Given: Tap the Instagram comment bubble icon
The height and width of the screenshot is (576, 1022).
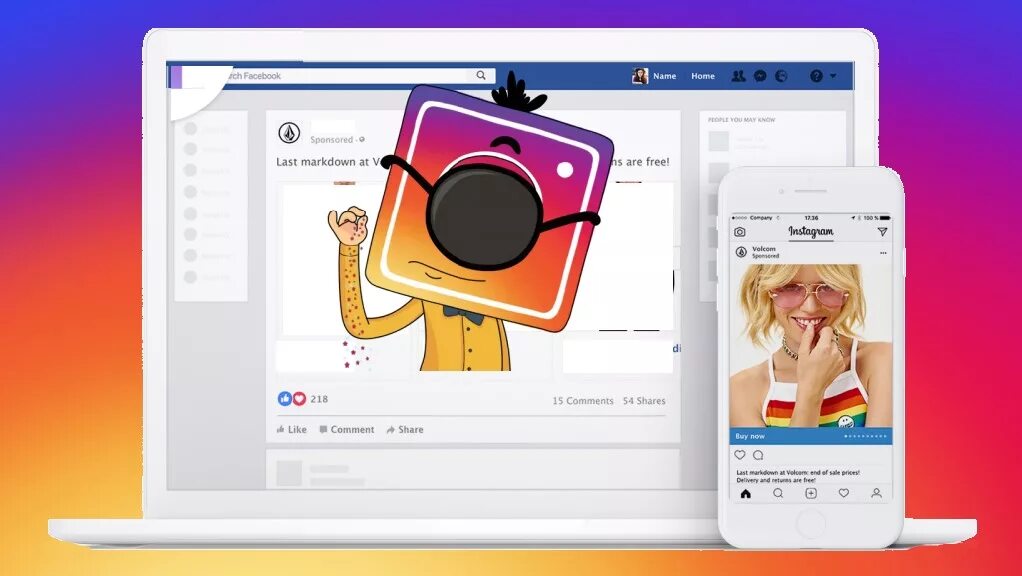Looking at the screenshot, I should [x=758, y=455].
